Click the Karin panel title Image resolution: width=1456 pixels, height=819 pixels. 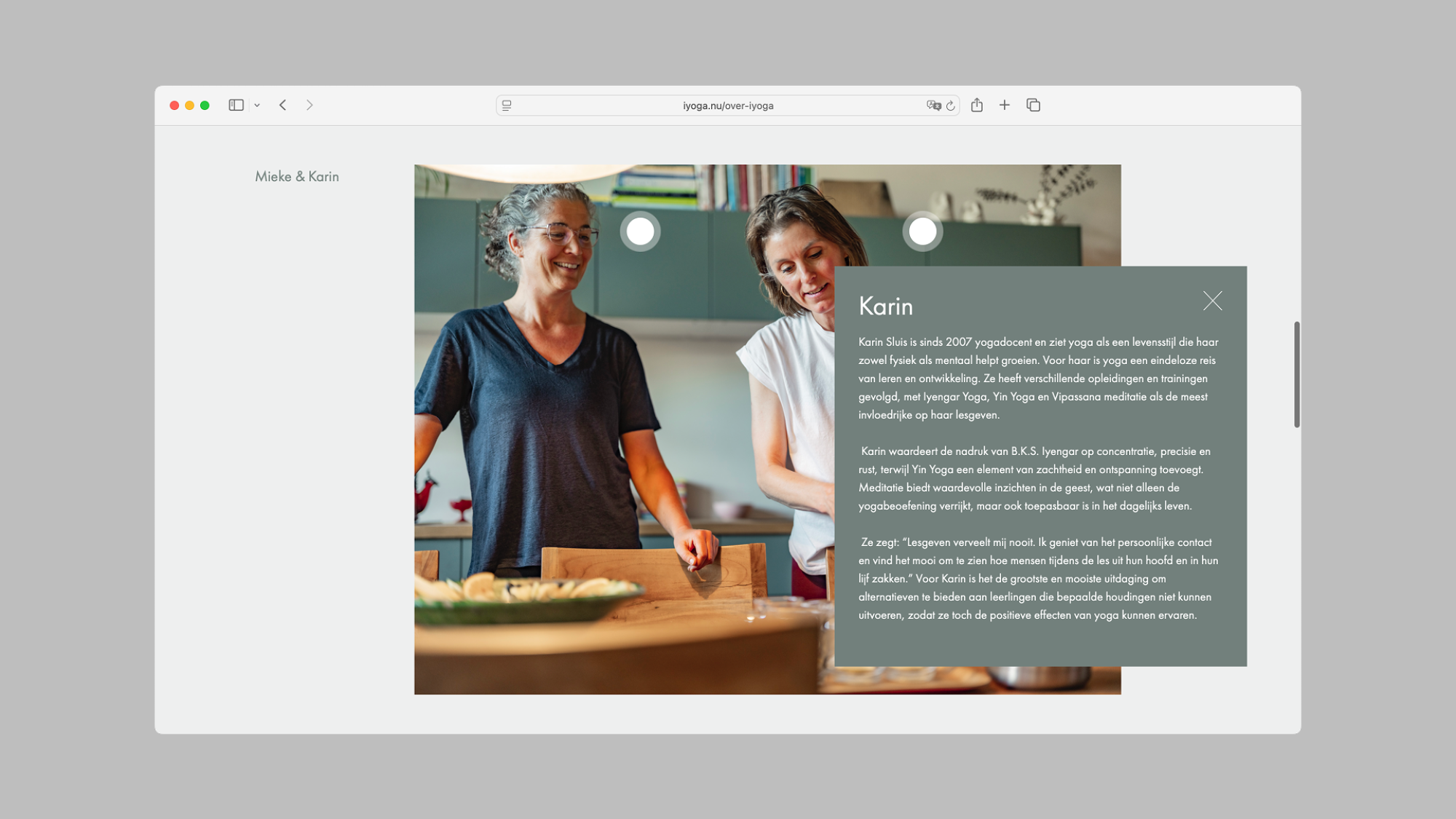pyautogui.click(x=885, y=306)
